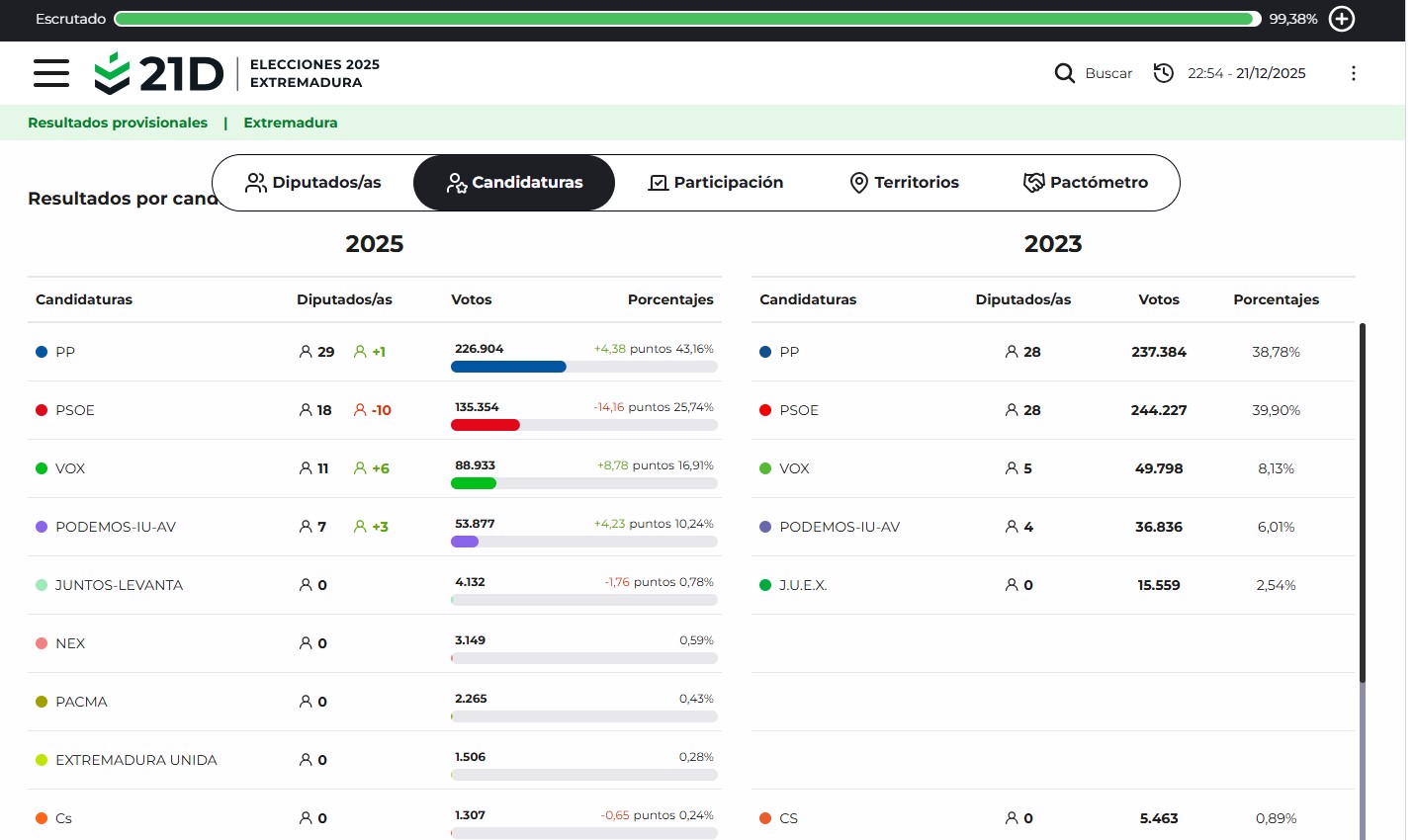Select the Candidaturas tab
This screenshot has width=1415, height=840.
pos(514,183)
